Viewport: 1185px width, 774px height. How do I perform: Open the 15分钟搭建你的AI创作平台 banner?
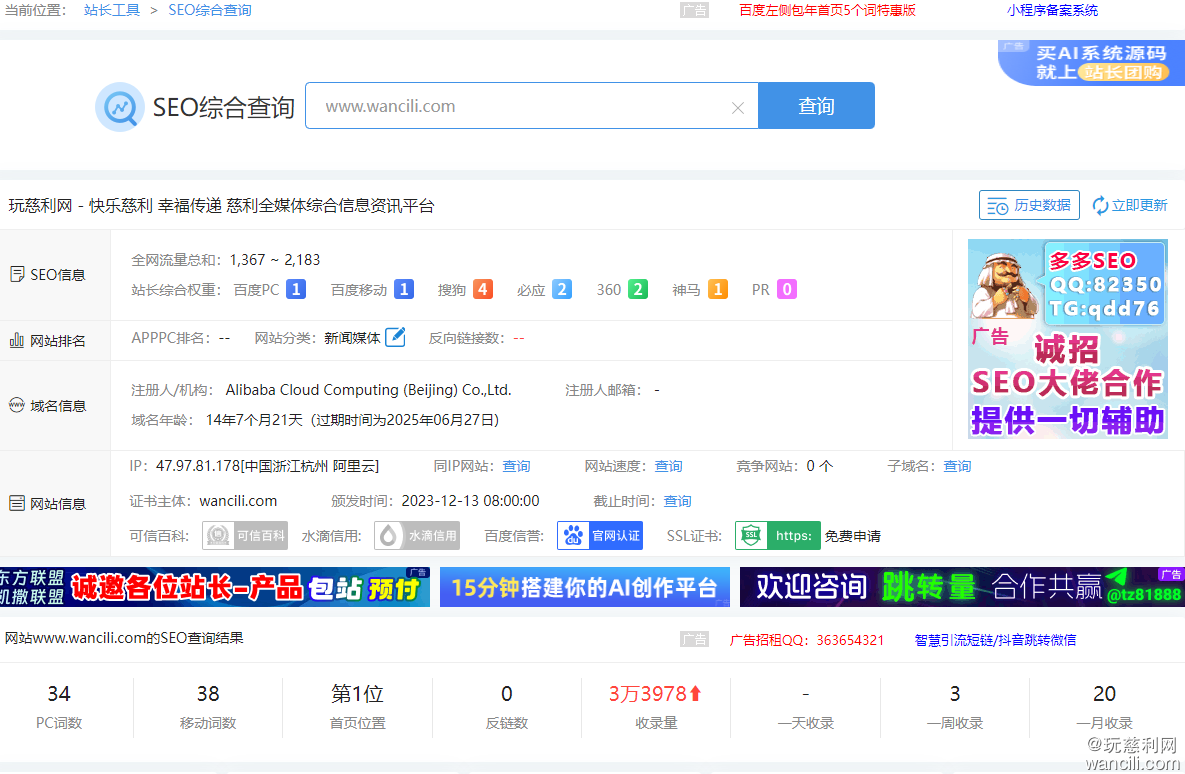point(585,587)
